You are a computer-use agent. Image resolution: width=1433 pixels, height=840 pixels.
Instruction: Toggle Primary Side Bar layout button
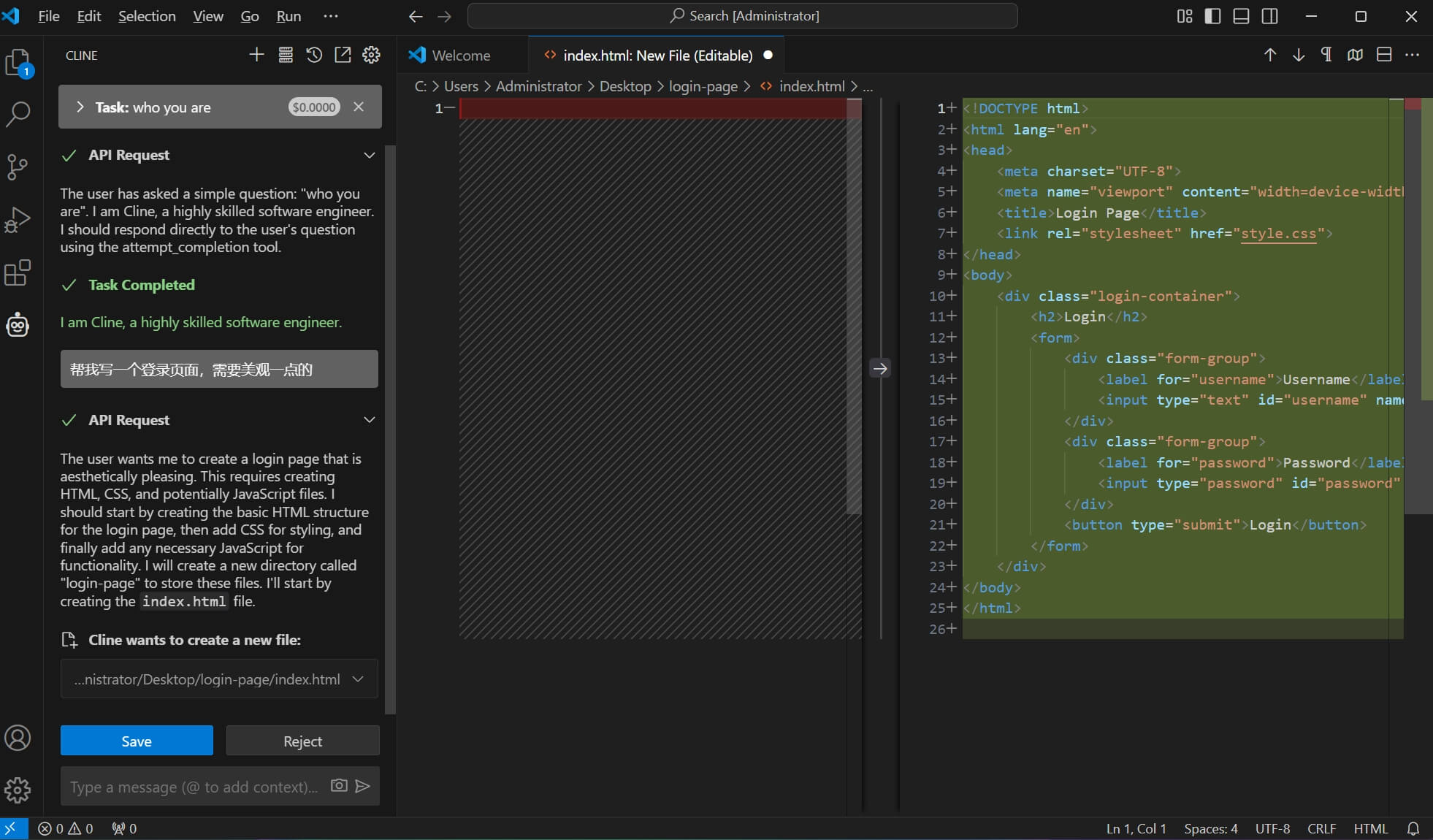pyautogui.click(x=1212, y=16)
